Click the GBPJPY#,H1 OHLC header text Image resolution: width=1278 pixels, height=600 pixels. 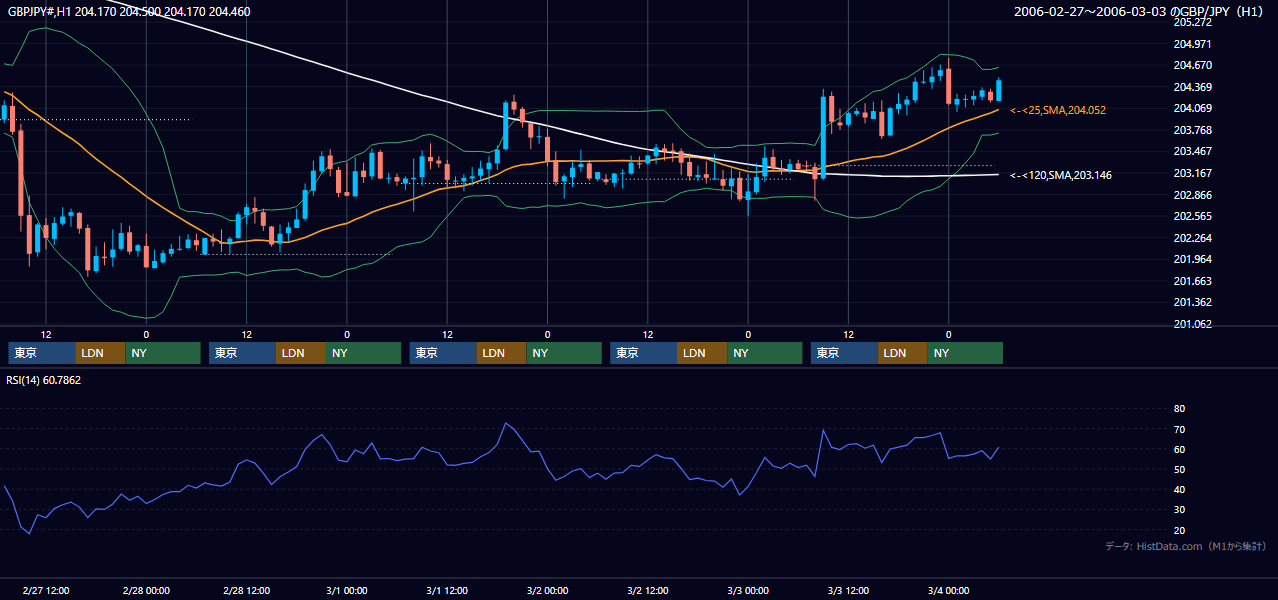click(x=129, y=12)
